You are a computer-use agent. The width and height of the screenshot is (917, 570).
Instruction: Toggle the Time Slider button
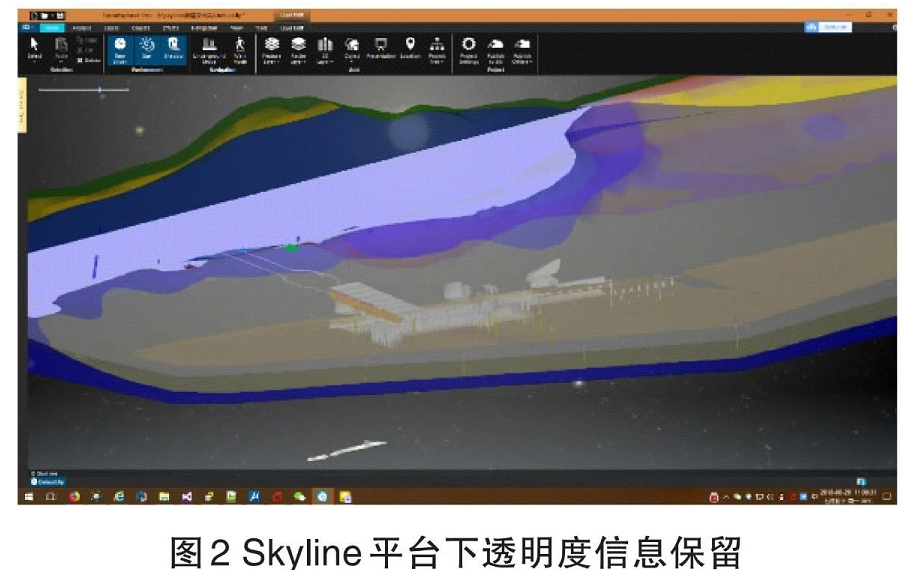[x=120, y=50]
